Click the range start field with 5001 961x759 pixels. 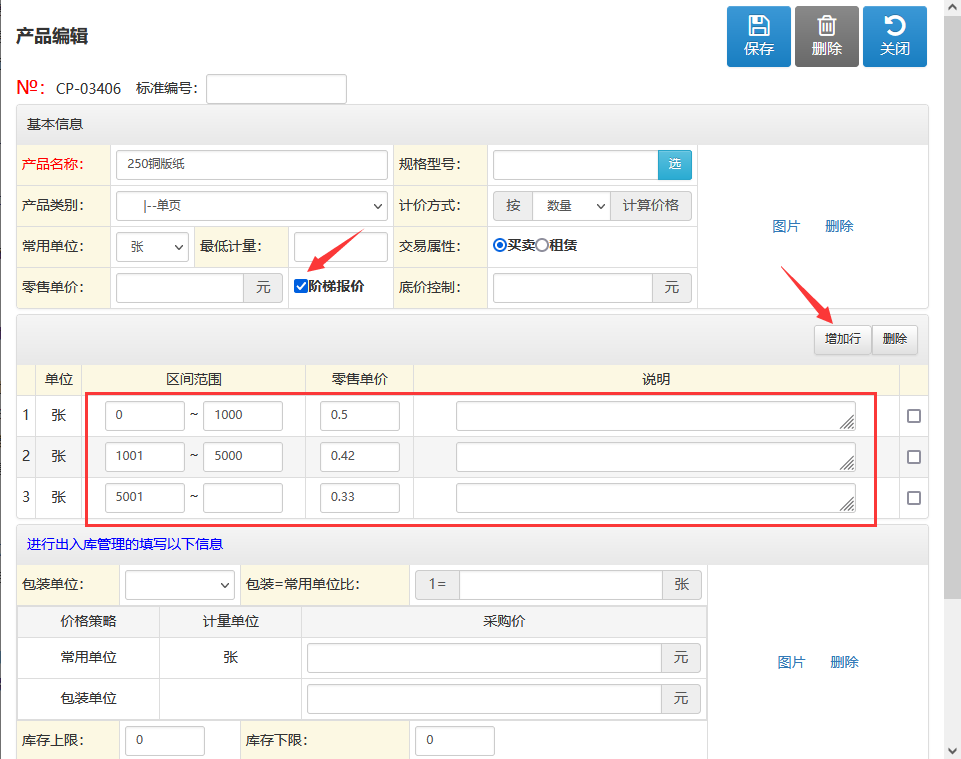[145, 498]
